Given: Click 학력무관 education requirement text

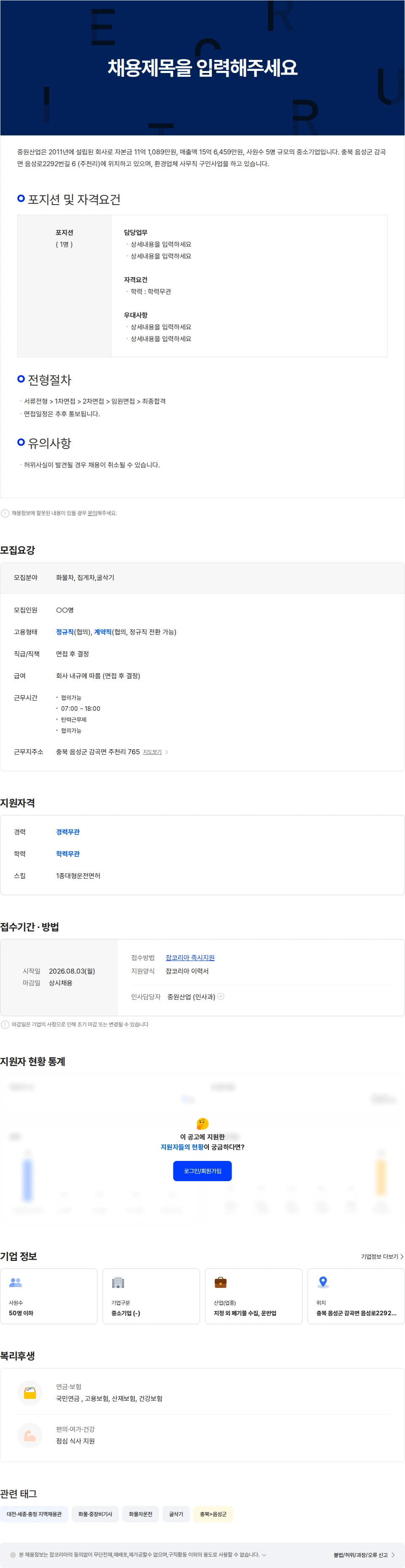Looking at the screenshot, I should pyautogui.click(x=67, y=854).
